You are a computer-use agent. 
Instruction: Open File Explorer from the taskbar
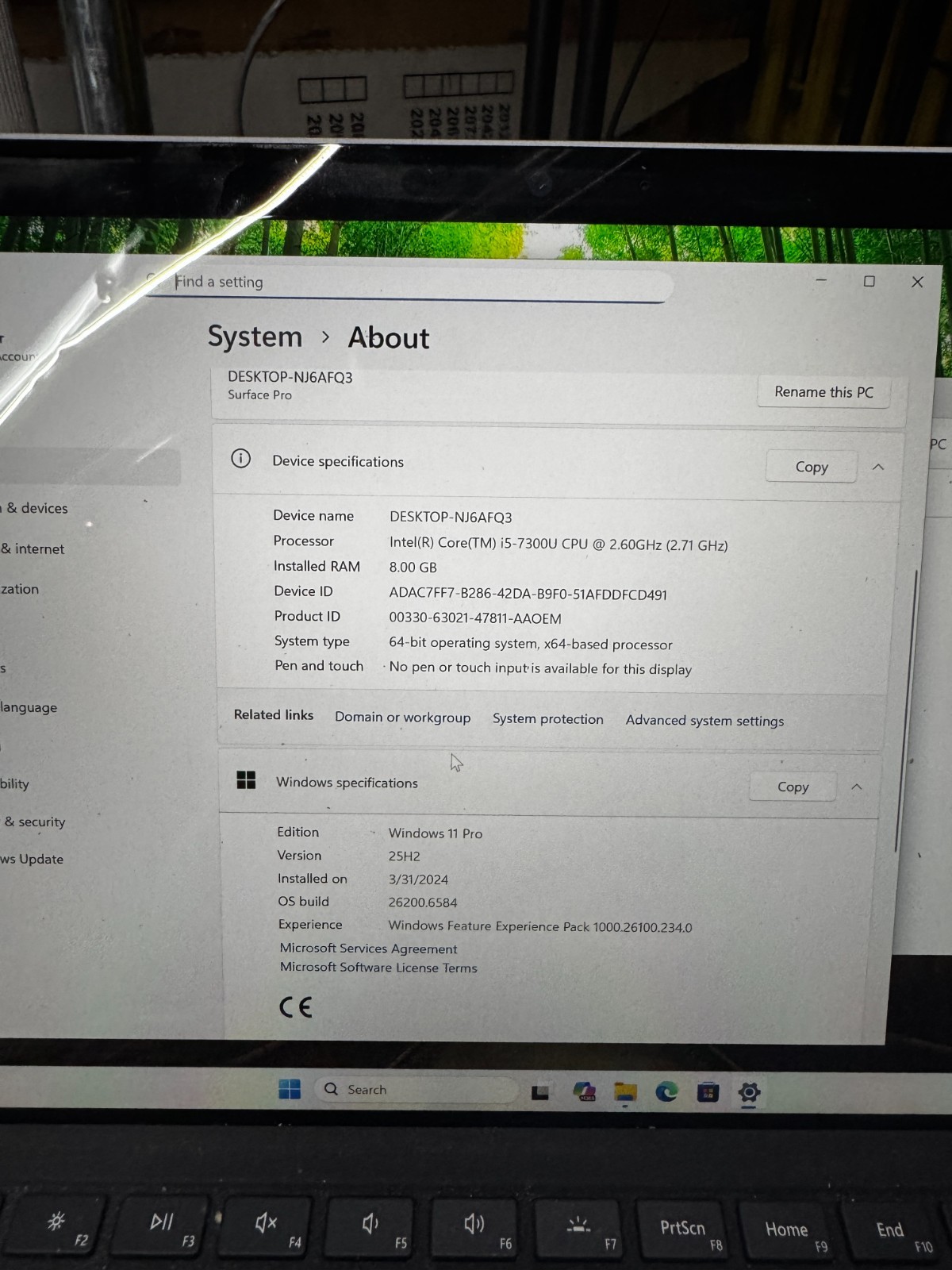pyautogui.click(x=625, y=1093)
